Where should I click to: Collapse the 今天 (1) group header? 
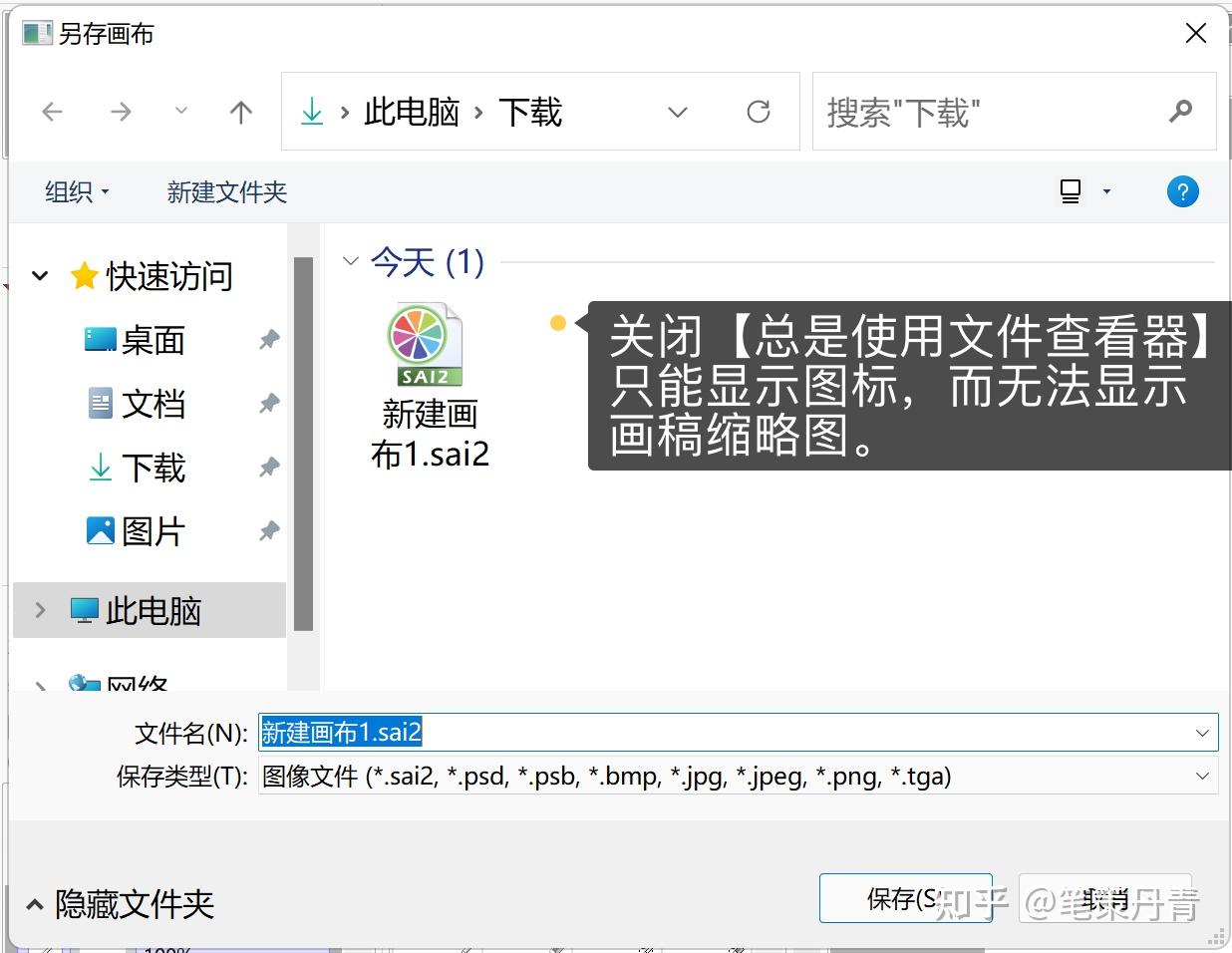coord(351,261)
